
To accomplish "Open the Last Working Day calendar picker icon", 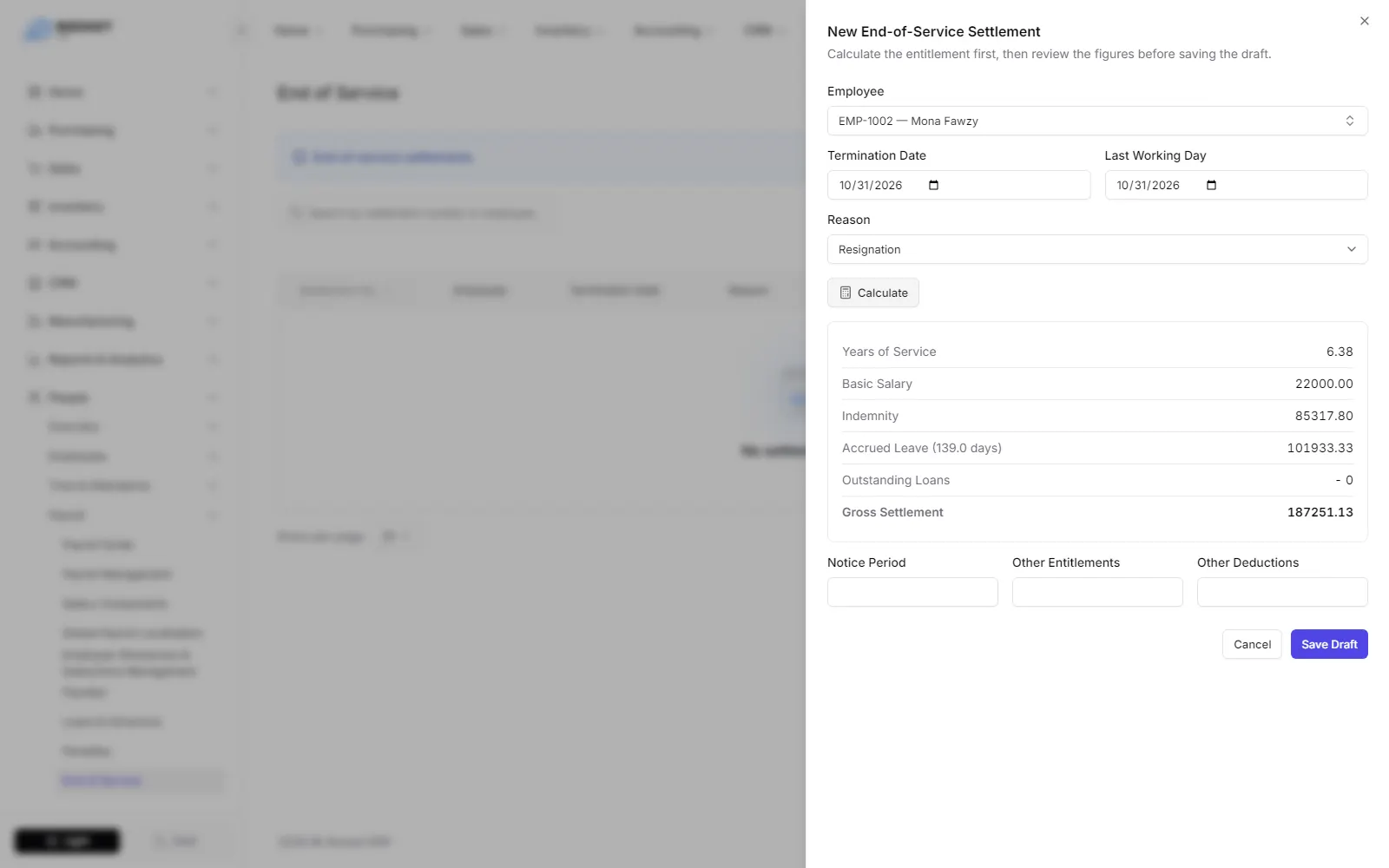I will (1211, 185).
